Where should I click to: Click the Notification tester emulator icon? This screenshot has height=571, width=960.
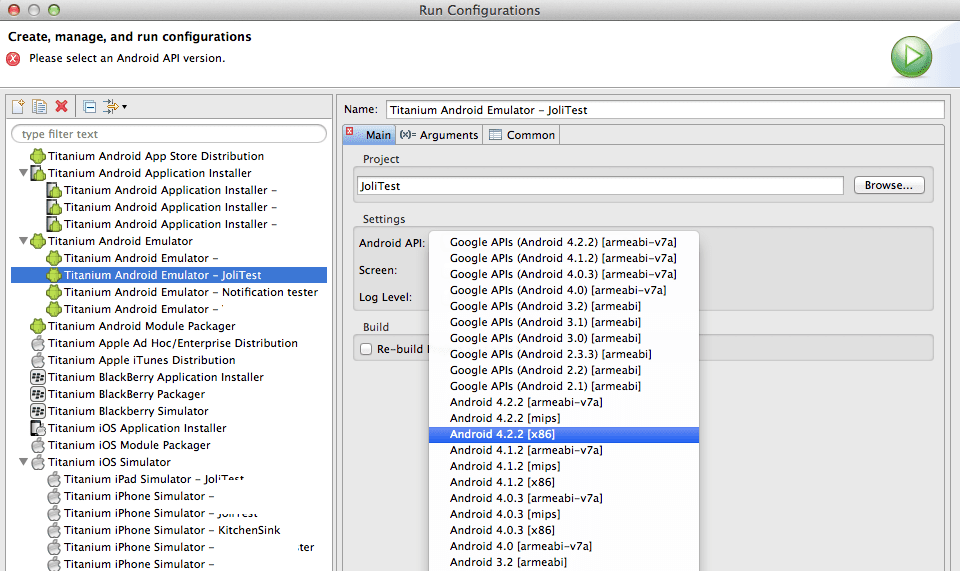tap(54, 292)
